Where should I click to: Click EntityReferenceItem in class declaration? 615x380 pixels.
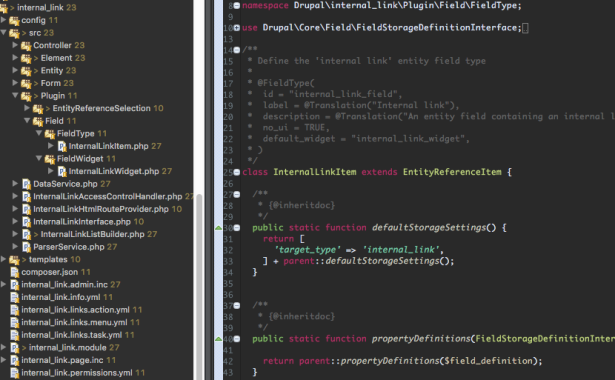[452, 172]
